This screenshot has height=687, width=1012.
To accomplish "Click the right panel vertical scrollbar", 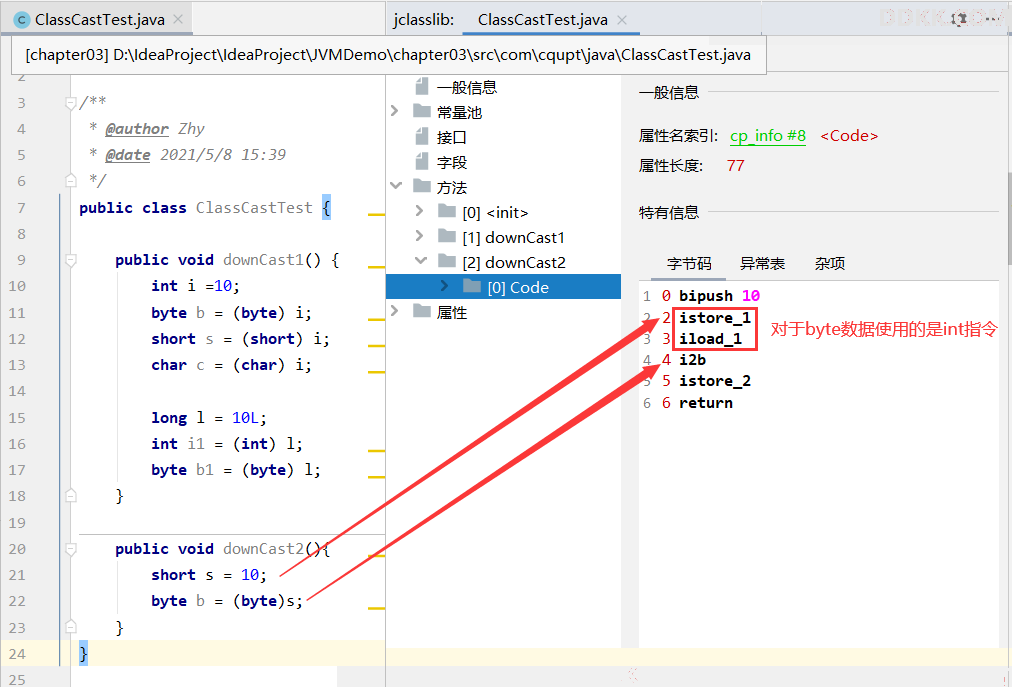I will (1009, 220).
